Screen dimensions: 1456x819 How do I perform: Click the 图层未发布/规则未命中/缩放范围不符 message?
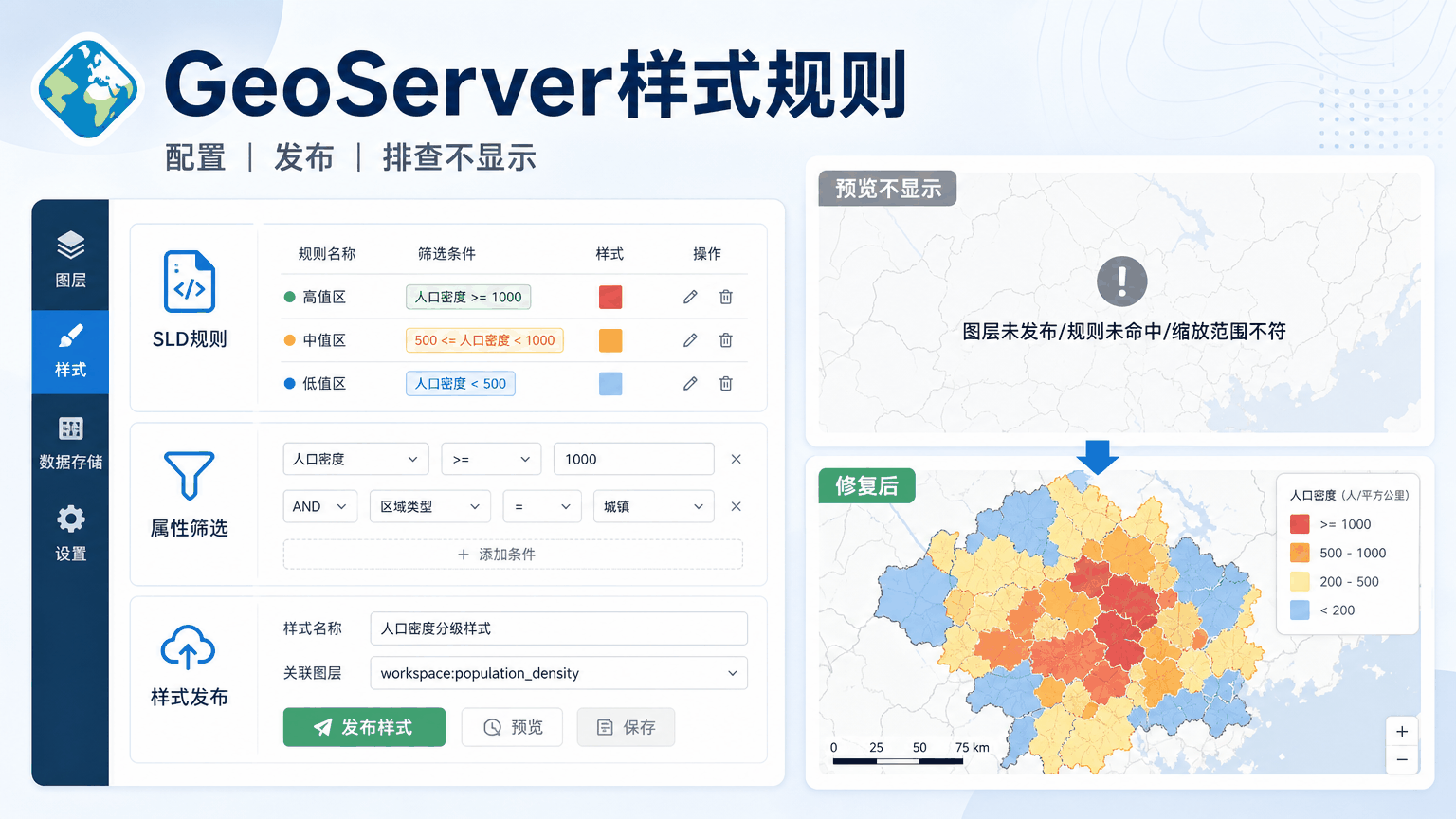pyautogui.click(x=1123, y=332)
